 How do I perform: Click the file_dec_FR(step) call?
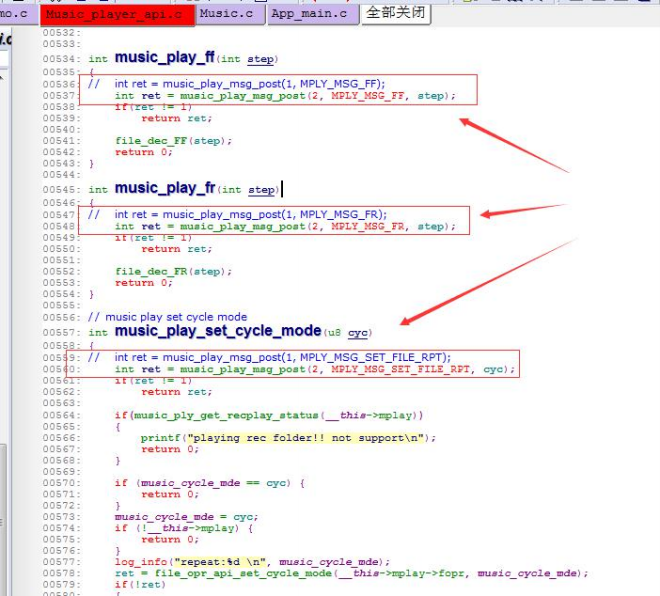[x=173, y=272]
